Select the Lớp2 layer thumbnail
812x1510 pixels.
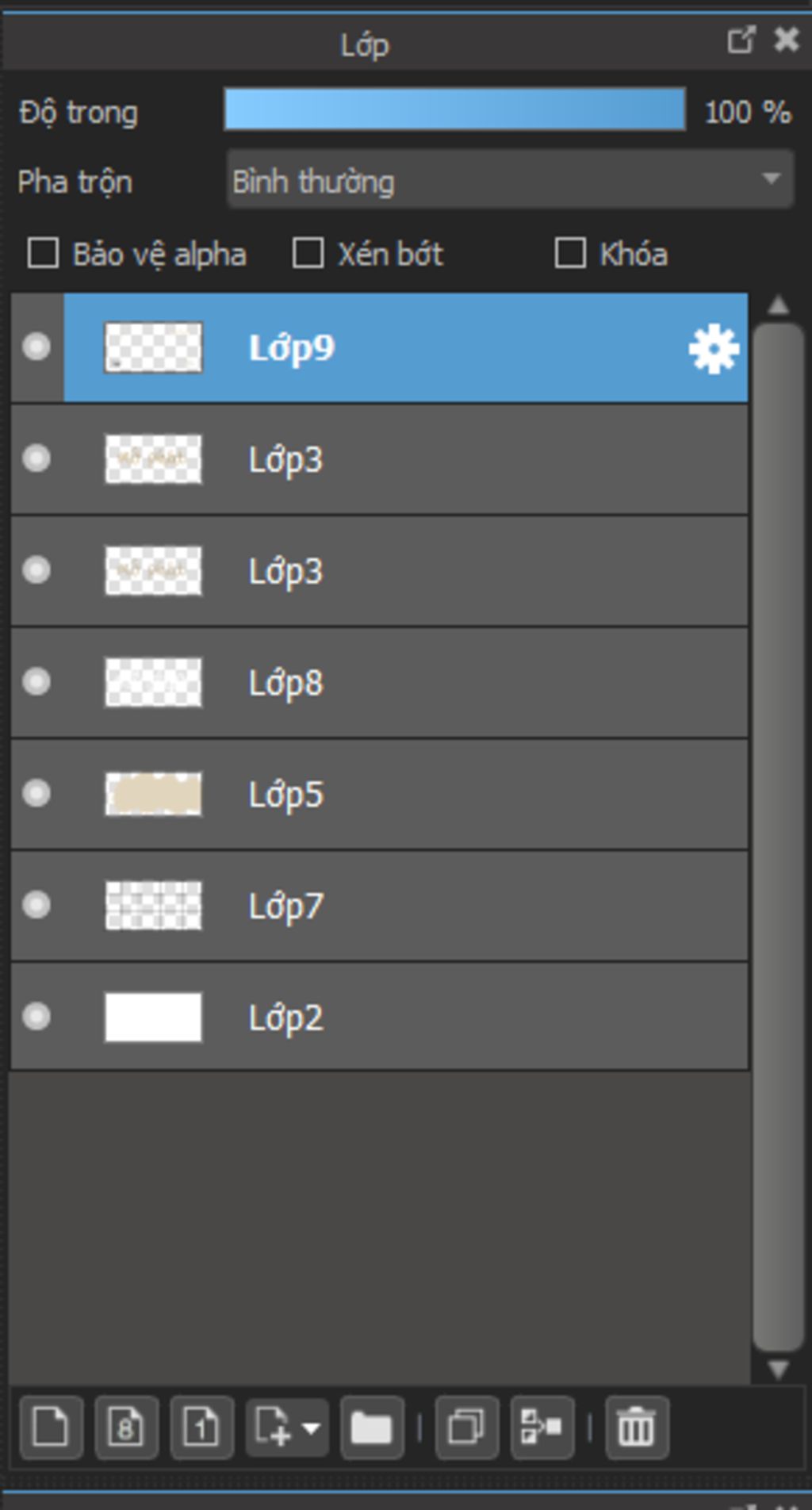pyautogui.click(x=153, y=1017)
